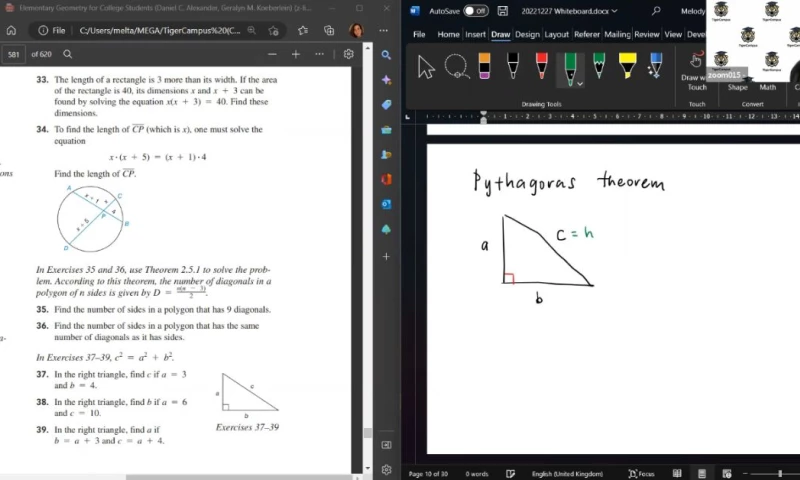Click the ruler tab selector corner
The image size is (800, 480).
click(x=407, y=117)
